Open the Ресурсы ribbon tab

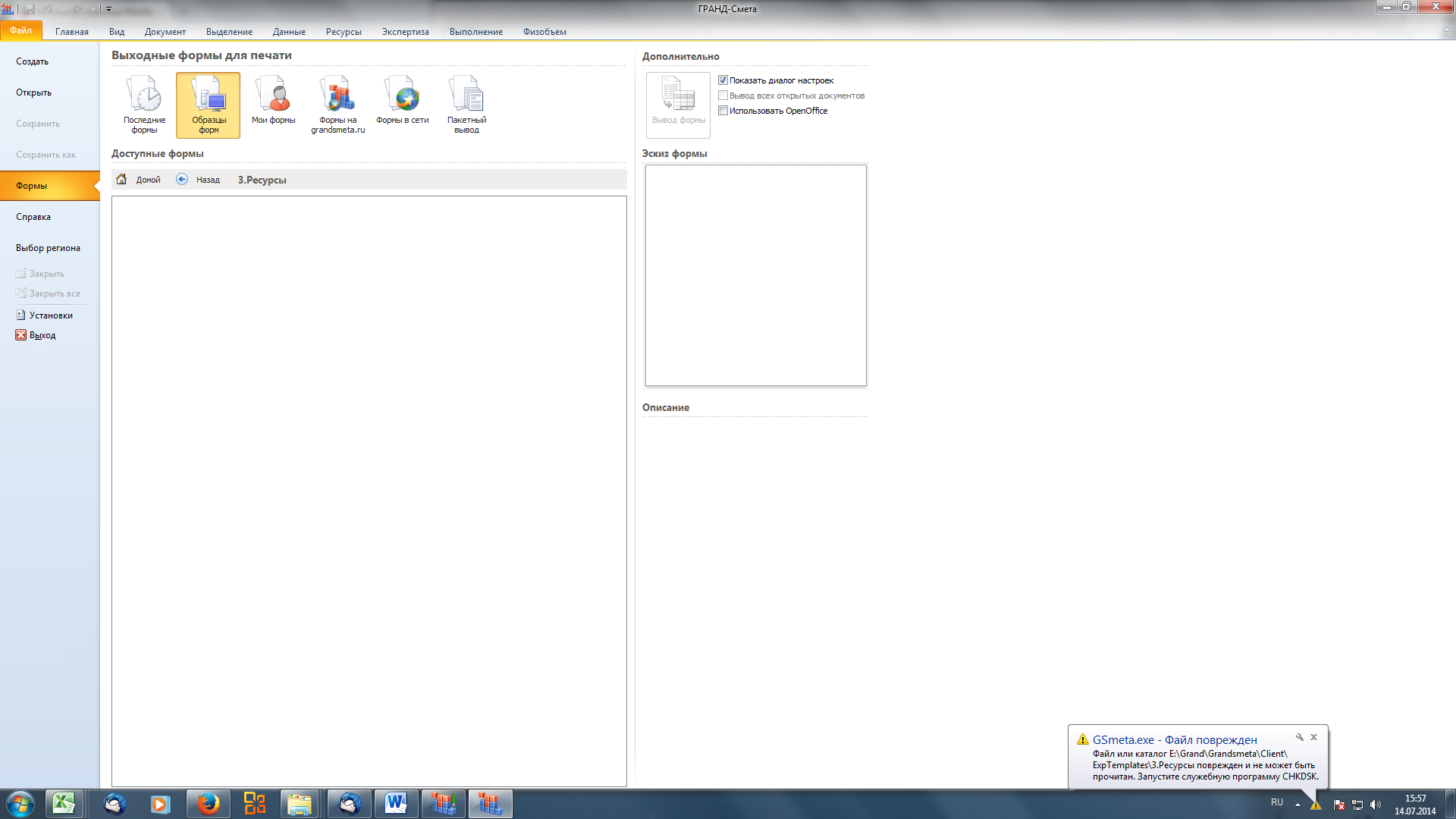[344, 32]
